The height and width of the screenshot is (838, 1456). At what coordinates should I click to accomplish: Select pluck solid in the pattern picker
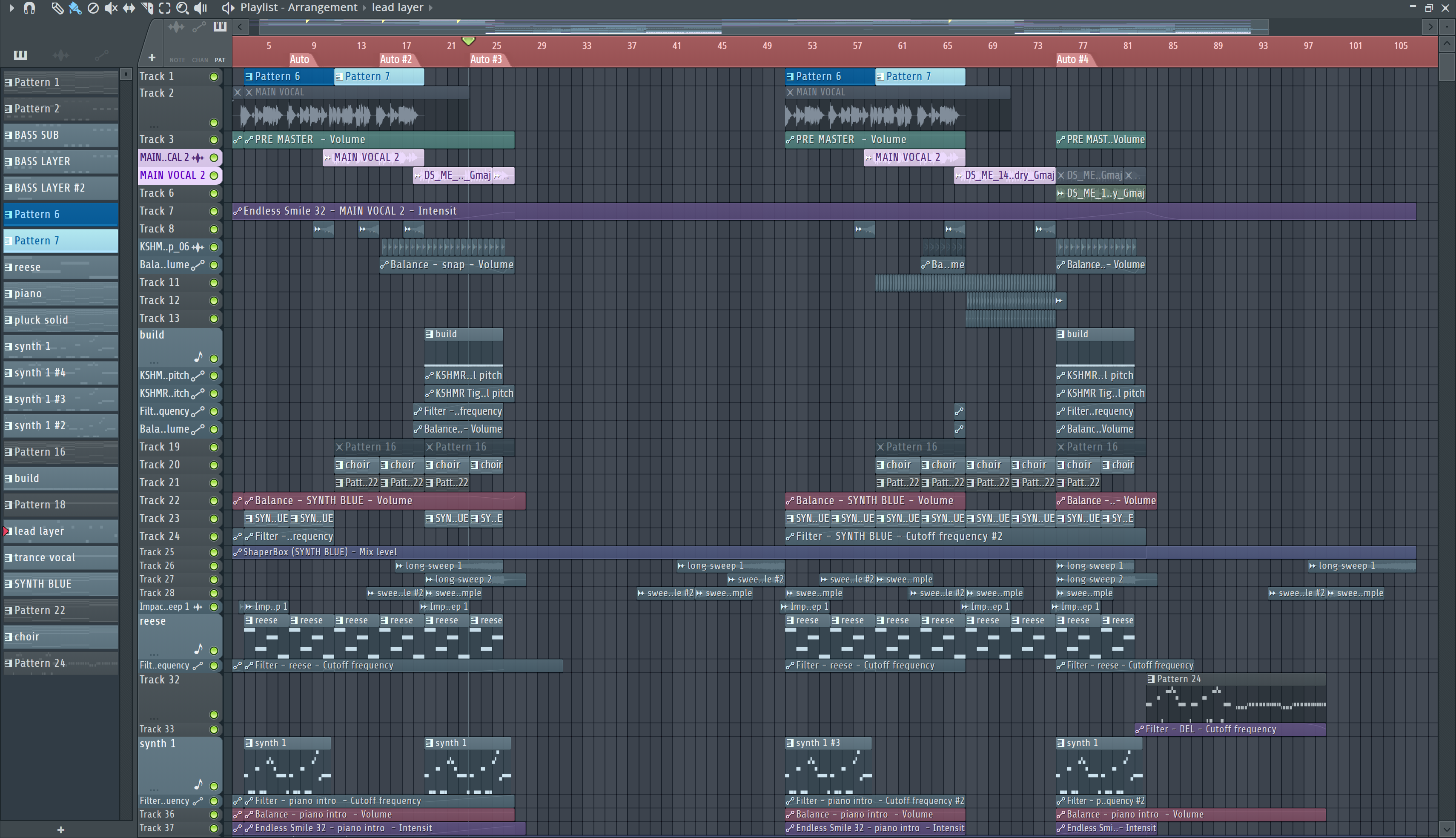click(61, 320)
